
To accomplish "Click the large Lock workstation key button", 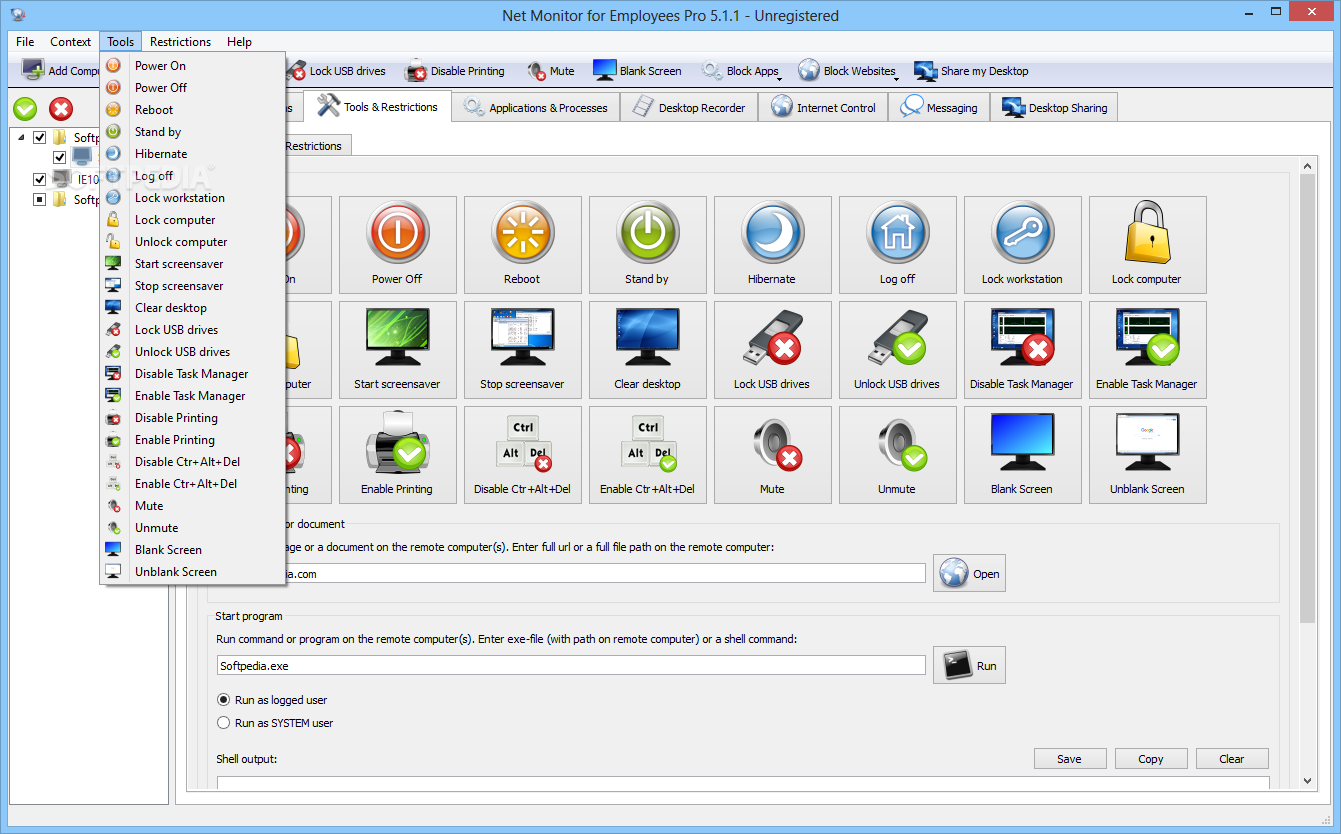I will (x=1022, y=244).
